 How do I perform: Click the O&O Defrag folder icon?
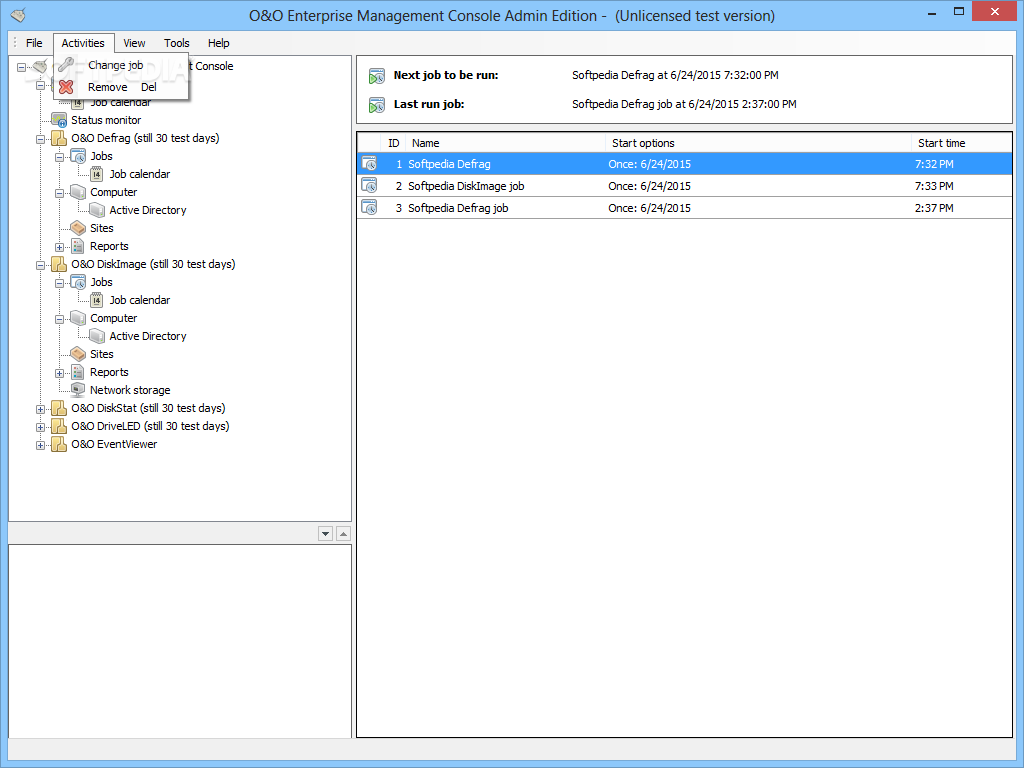[x=59, y=138]
